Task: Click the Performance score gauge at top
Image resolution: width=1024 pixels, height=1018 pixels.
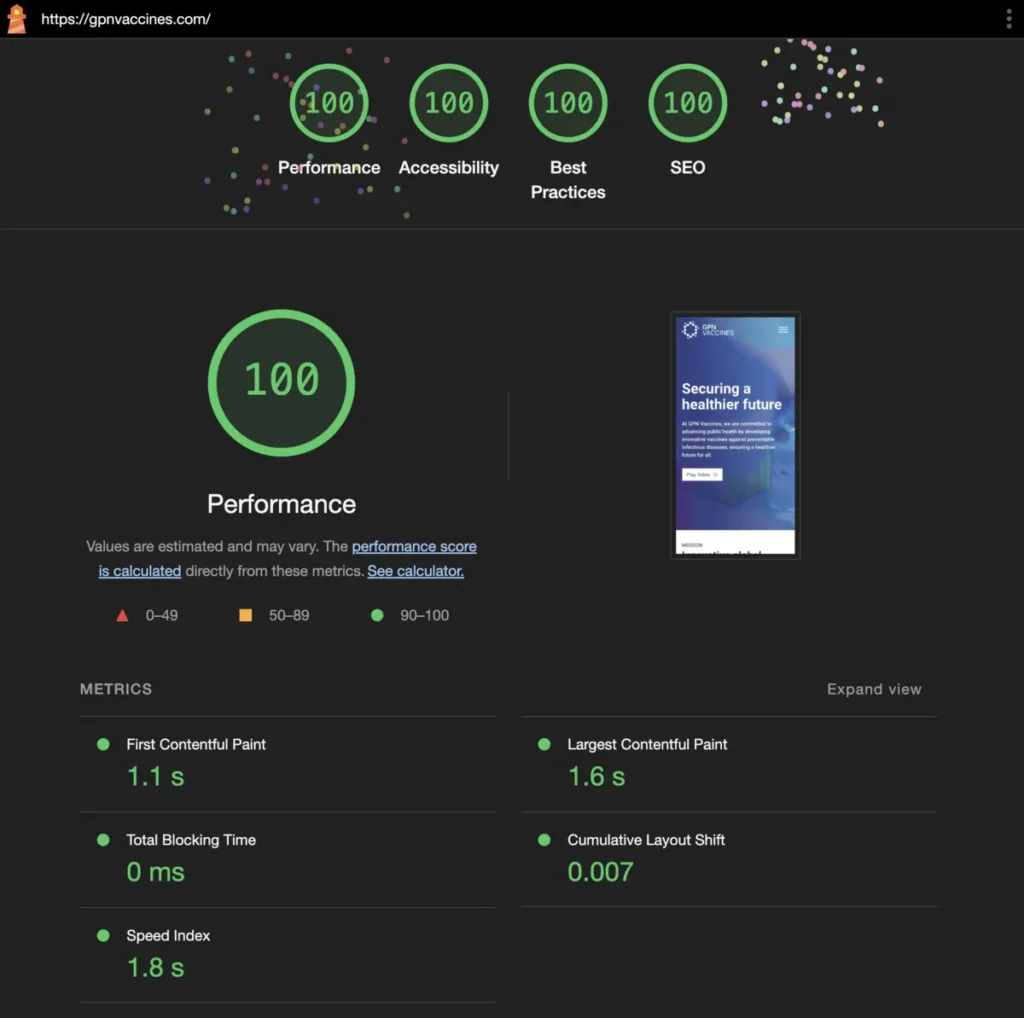Action: [329, 103]
